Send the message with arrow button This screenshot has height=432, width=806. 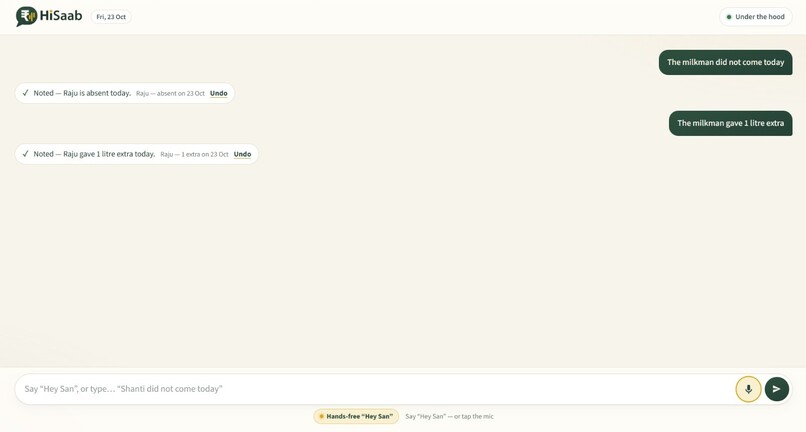pos(777,389)
